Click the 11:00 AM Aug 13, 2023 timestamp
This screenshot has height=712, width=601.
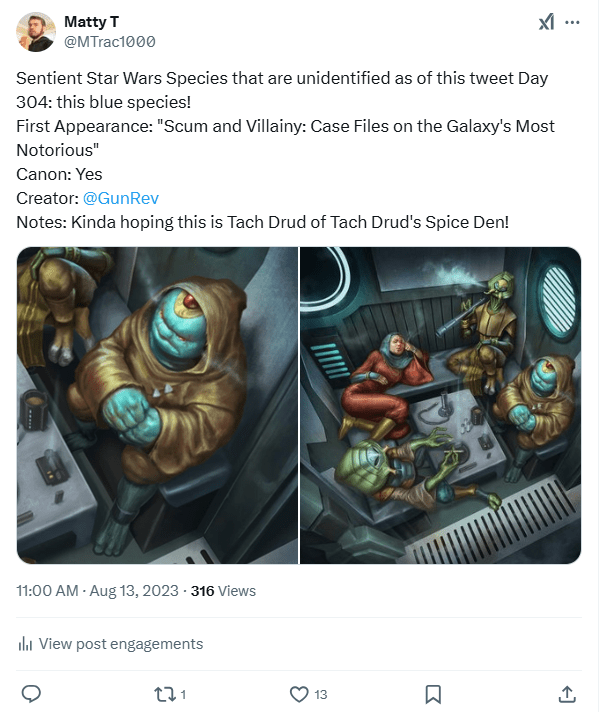[95, 591]
